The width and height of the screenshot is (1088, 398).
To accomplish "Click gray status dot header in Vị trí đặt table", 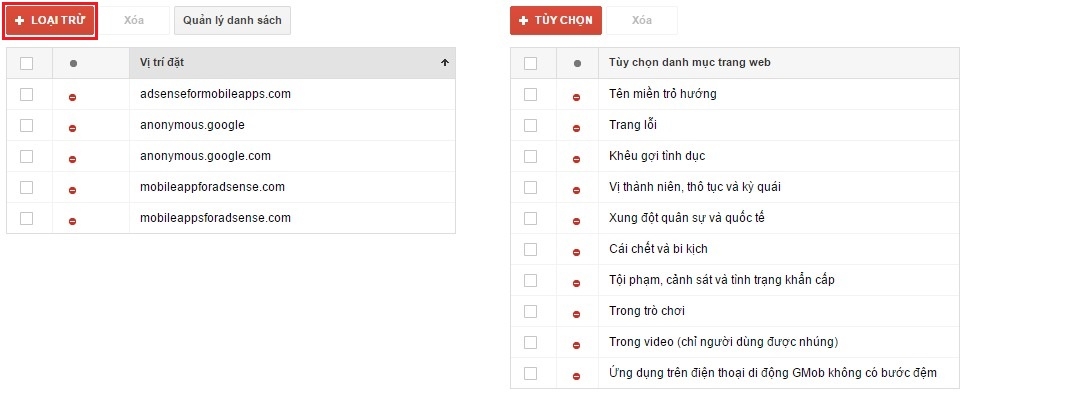I will [x=74, y=63].
